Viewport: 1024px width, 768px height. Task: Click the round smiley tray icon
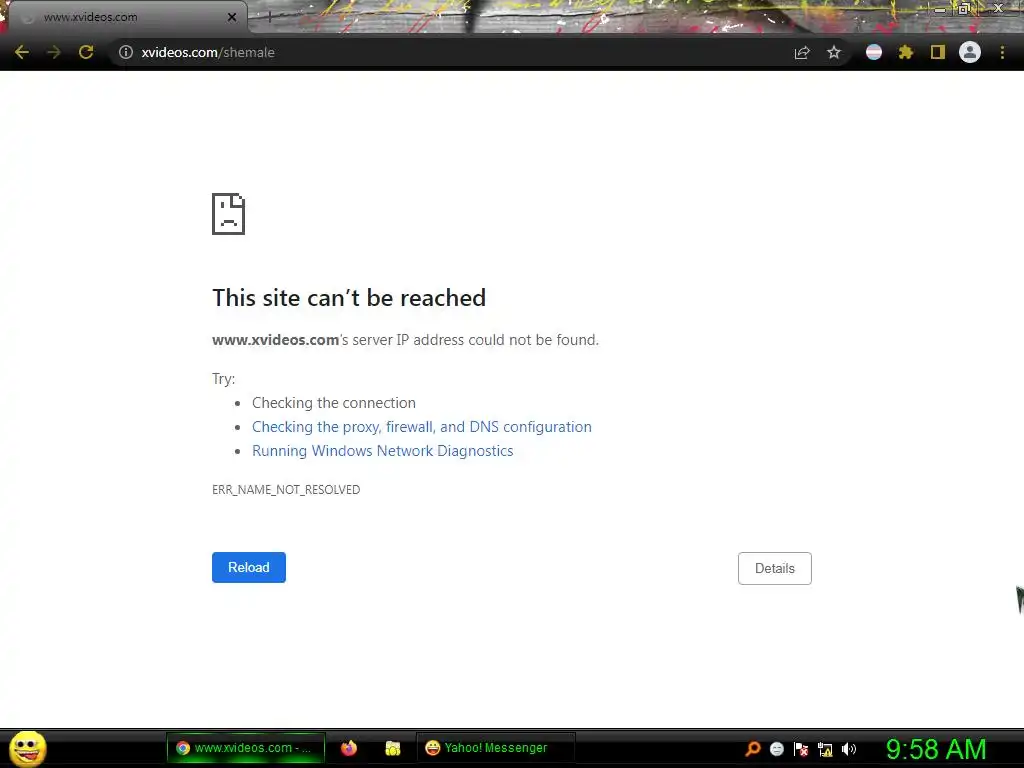point(777,749)
